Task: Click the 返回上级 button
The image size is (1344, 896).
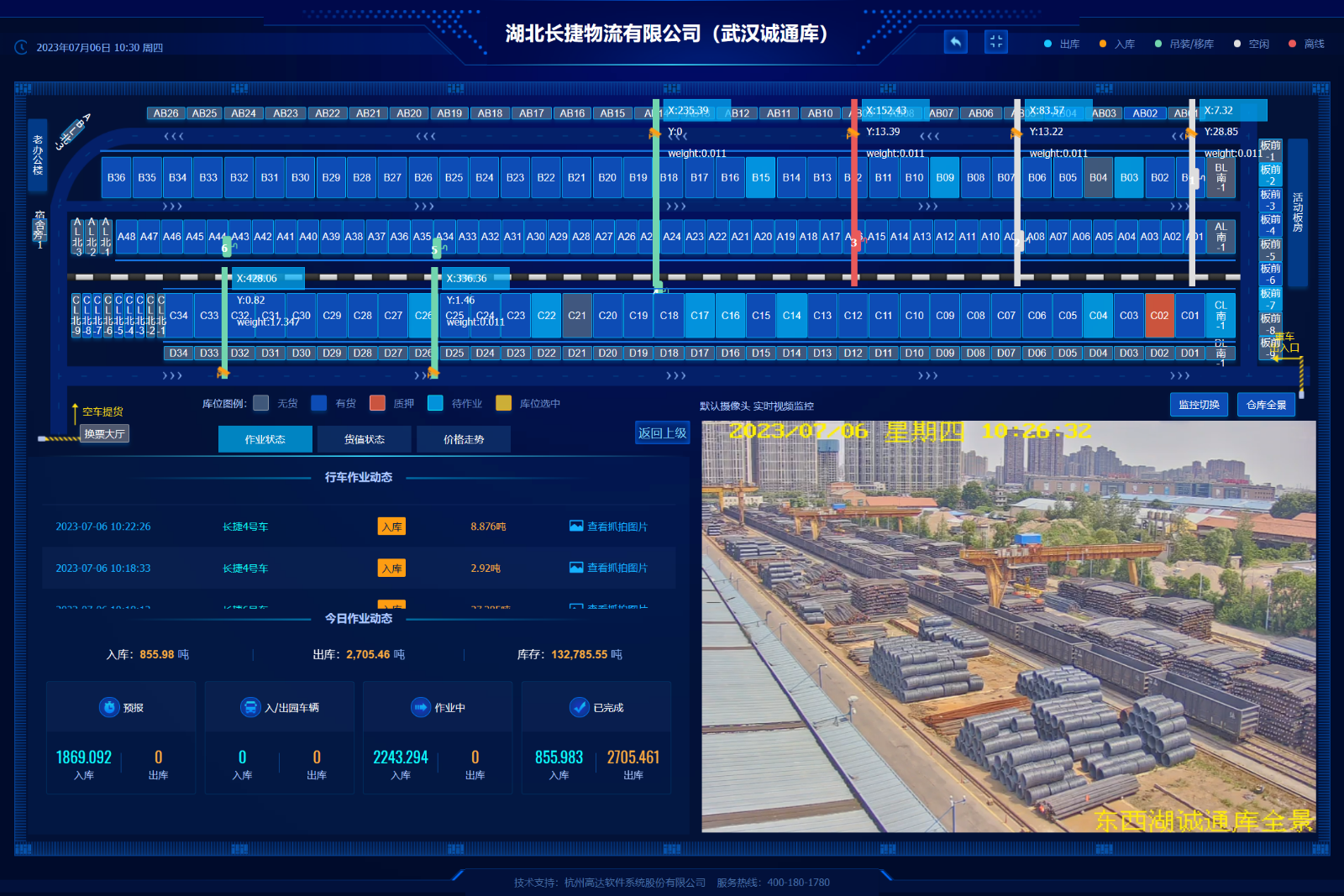Action: coord(662,433)
